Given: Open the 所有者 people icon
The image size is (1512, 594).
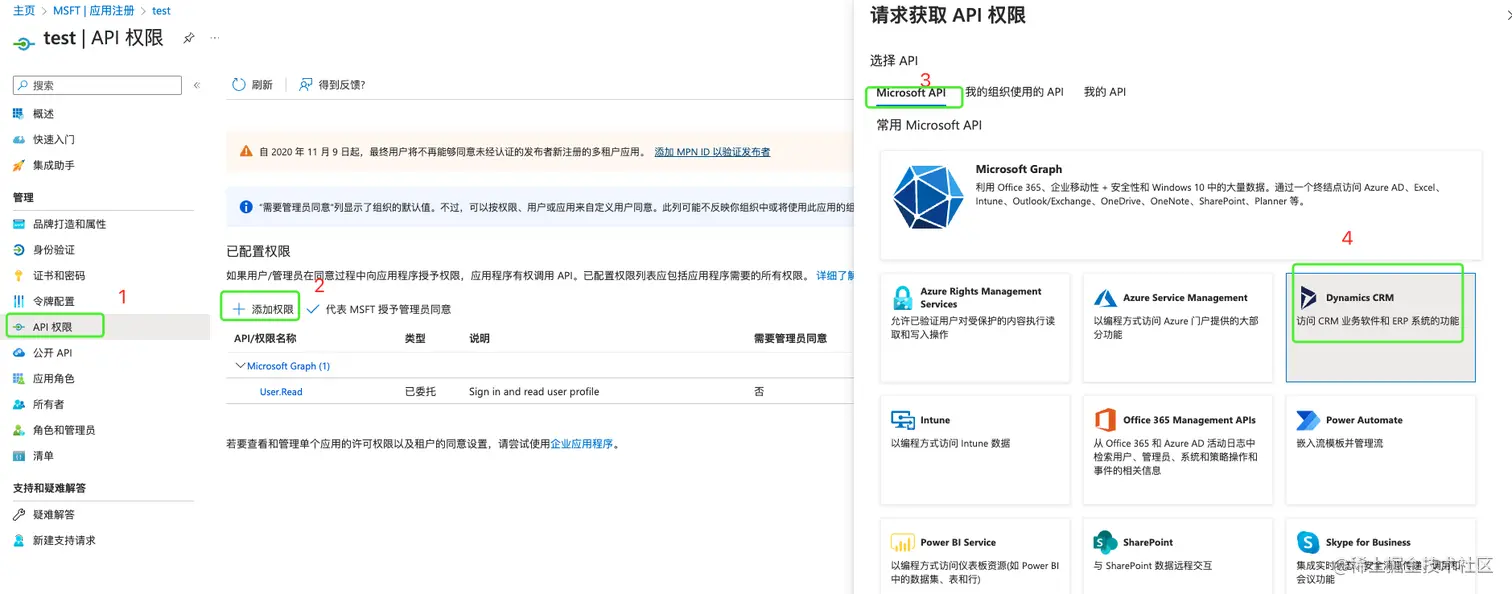Looking at the screenshot, I should 18,404.
